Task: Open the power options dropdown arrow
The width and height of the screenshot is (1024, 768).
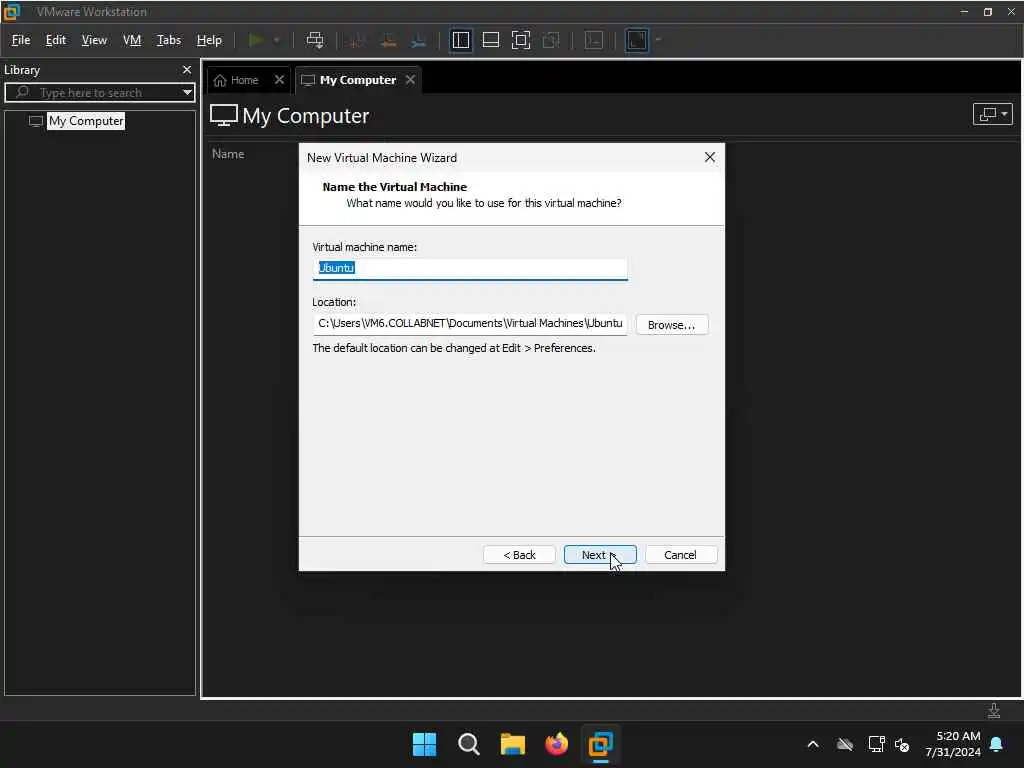Action: tap(277, 40)
